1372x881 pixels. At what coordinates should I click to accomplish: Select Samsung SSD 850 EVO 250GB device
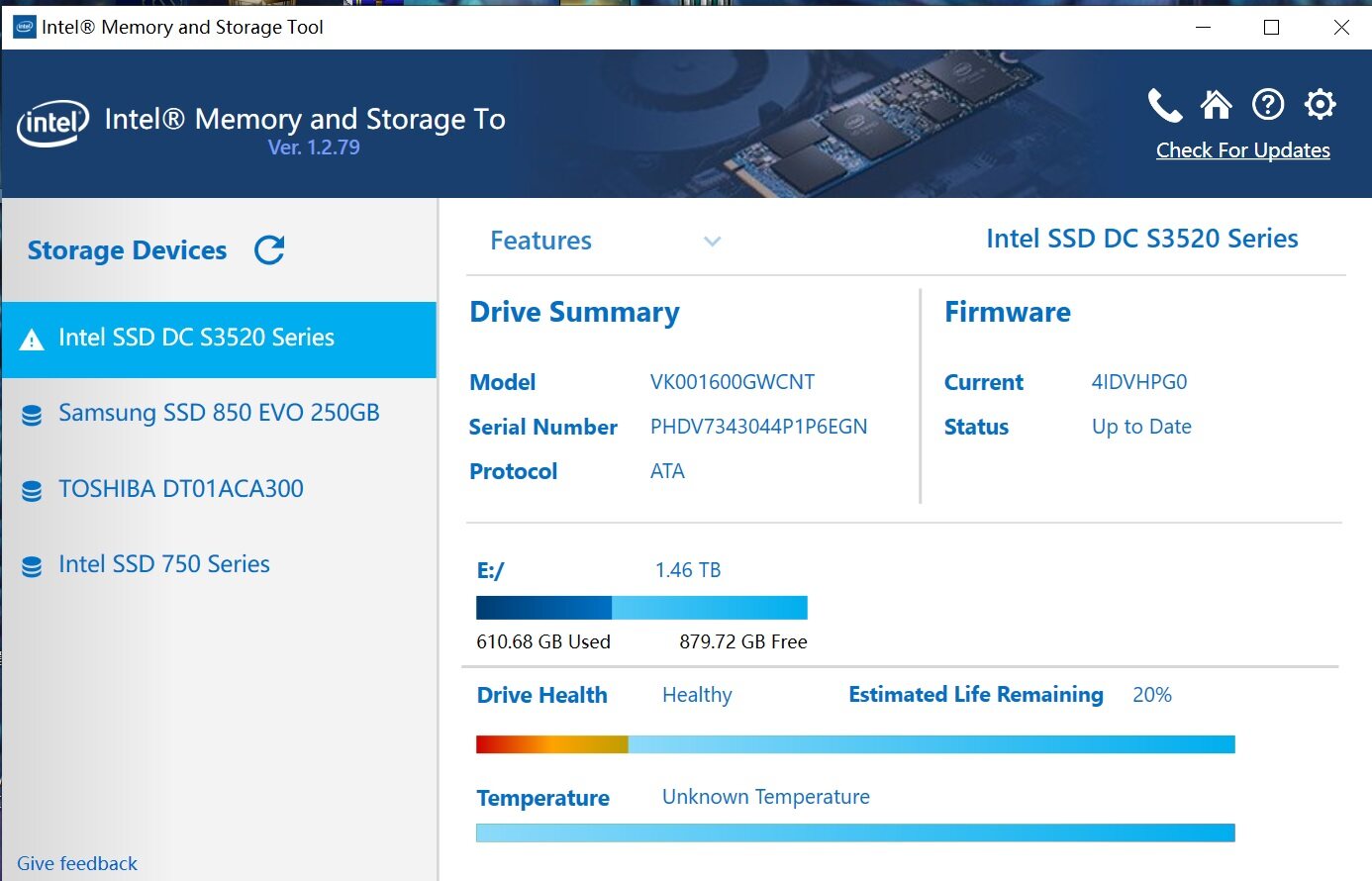(219, 414)
